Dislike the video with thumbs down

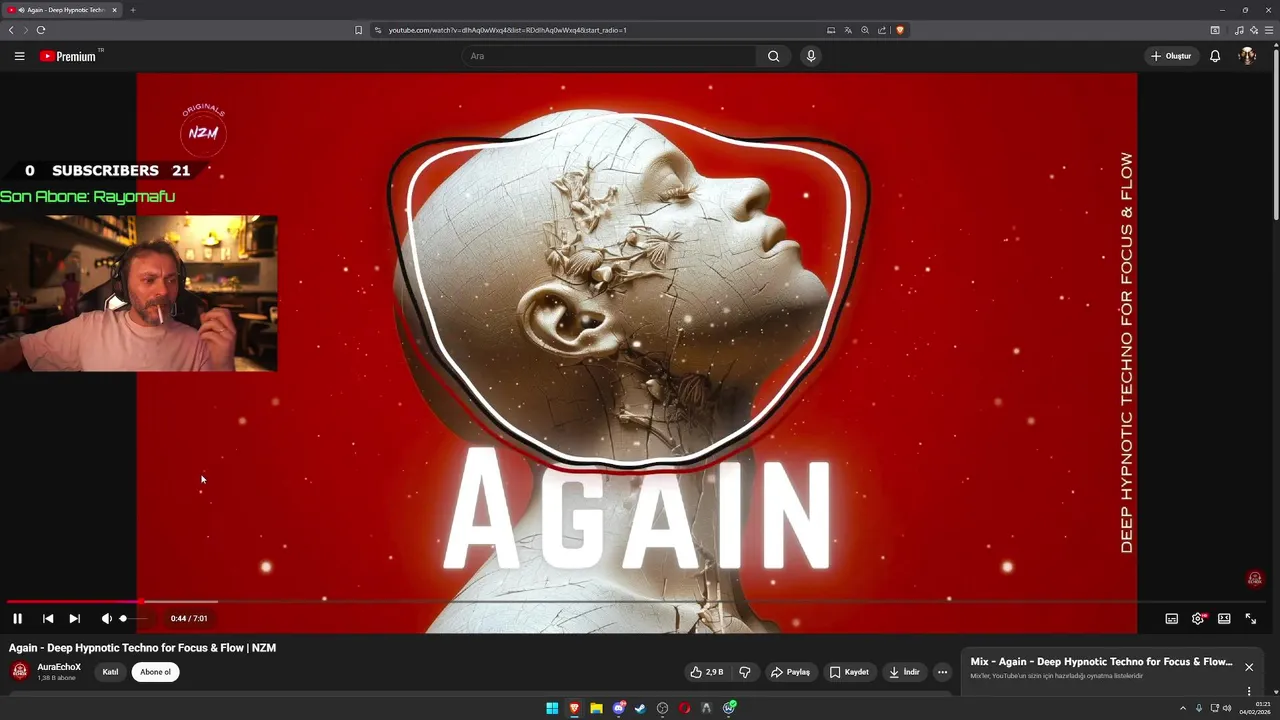744,672
